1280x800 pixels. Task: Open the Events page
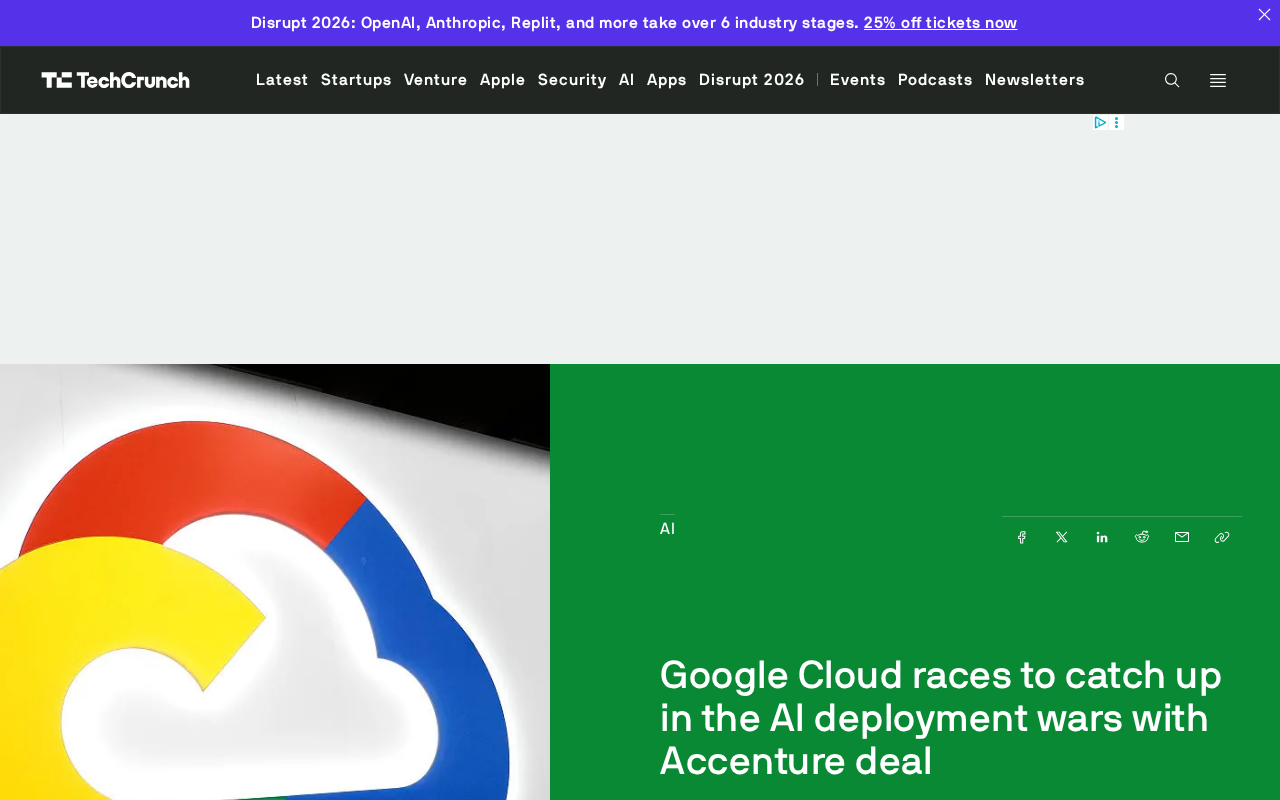[x=858, y=80]
